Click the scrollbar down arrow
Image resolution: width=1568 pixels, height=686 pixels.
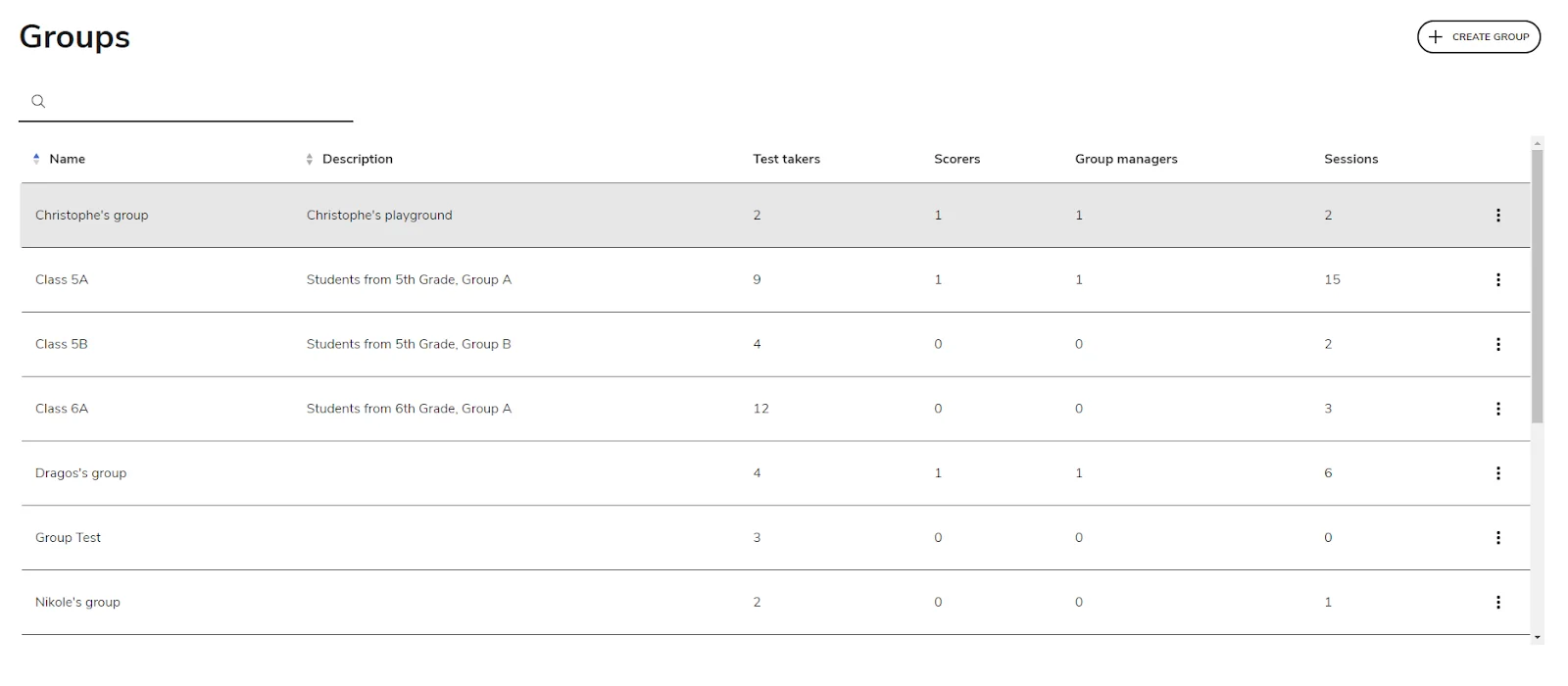tap(1537, 638)
